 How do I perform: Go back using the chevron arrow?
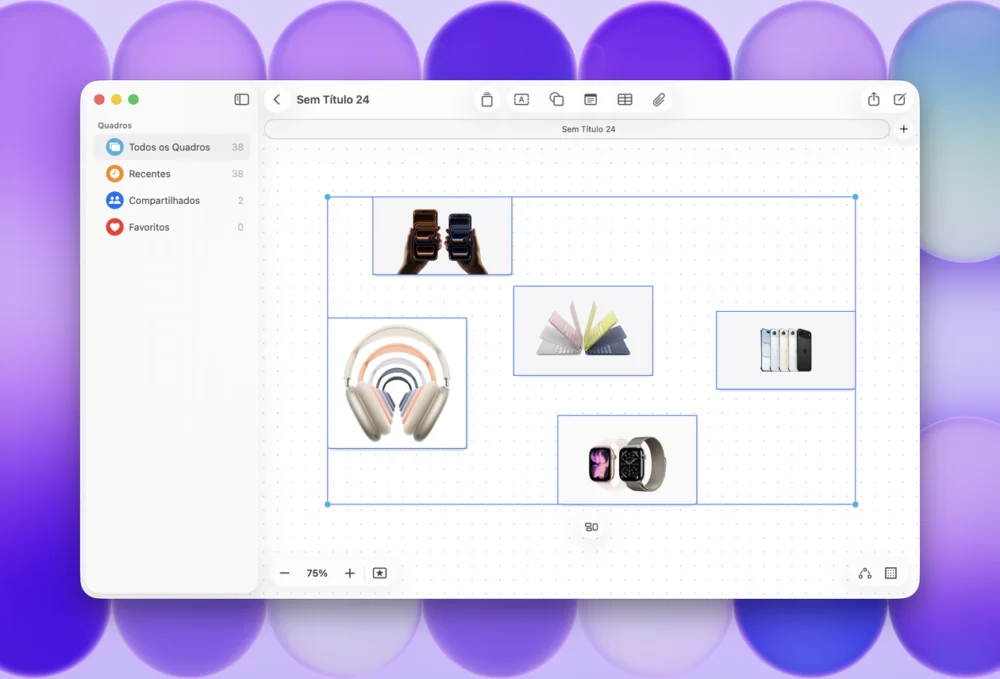(277, 99)
